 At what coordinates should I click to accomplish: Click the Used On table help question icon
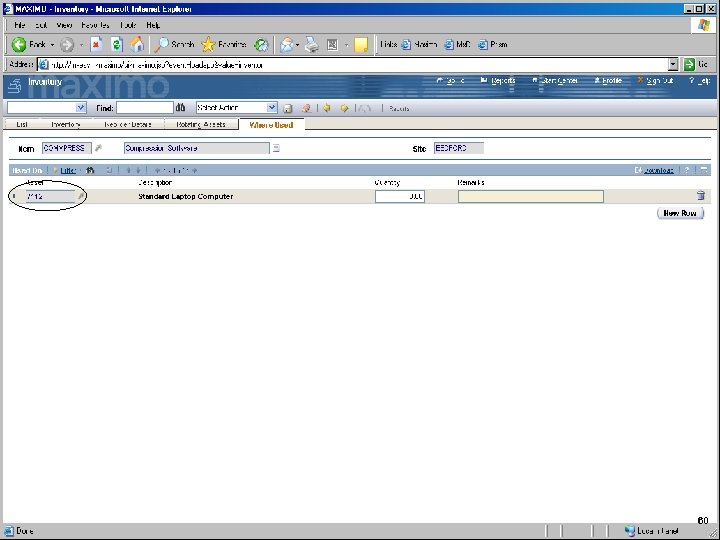(x=686, y=170)
